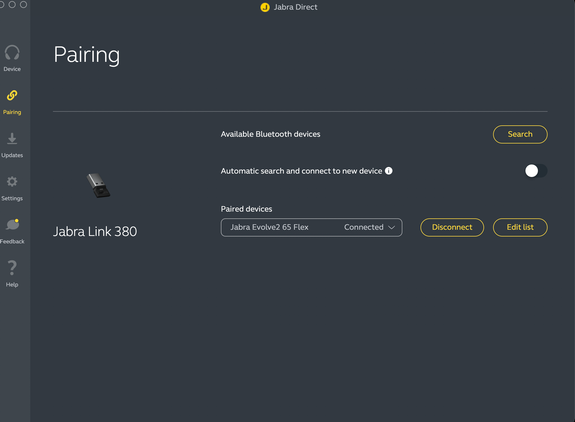Click the Jabra Link 380 device name
This screenshot has height=422, width=575.
(95, 231)
